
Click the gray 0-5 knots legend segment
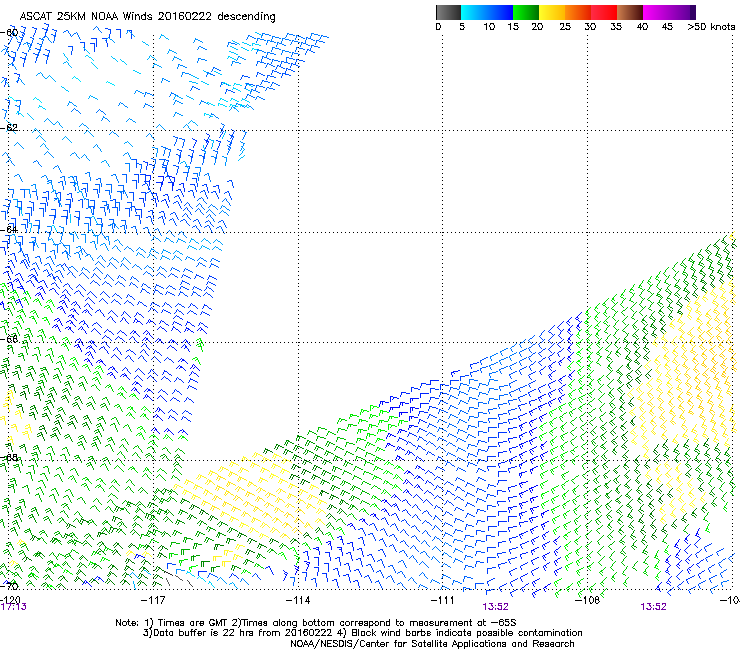[448, 12]
